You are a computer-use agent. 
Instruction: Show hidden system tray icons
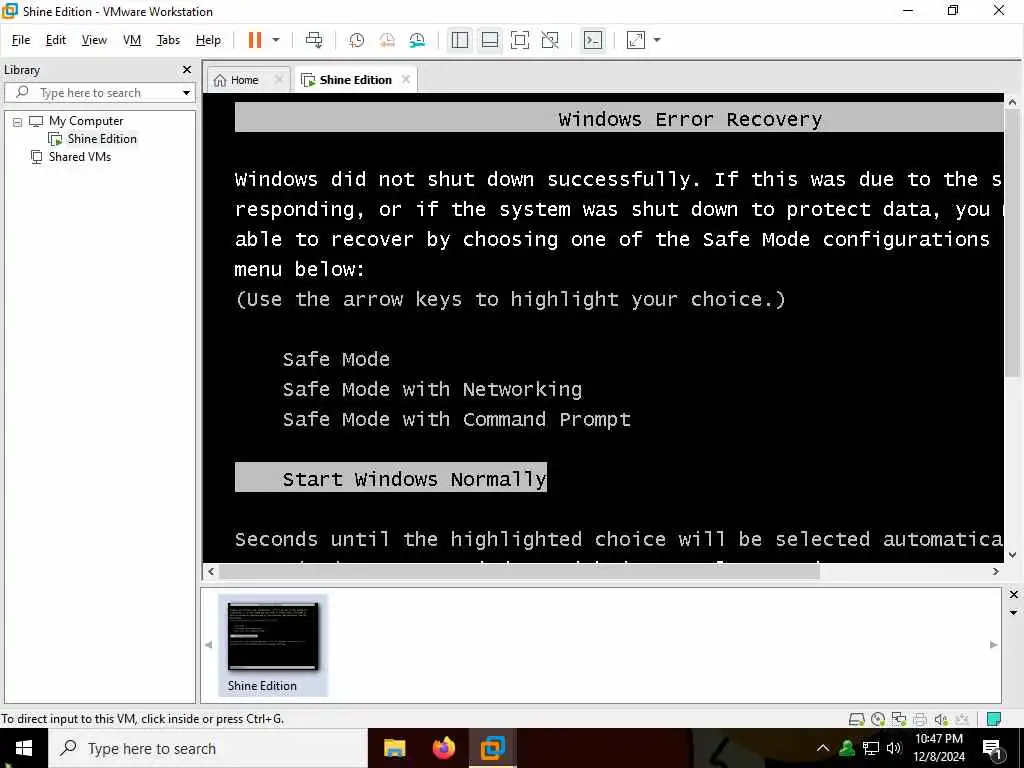coord(823,748)
